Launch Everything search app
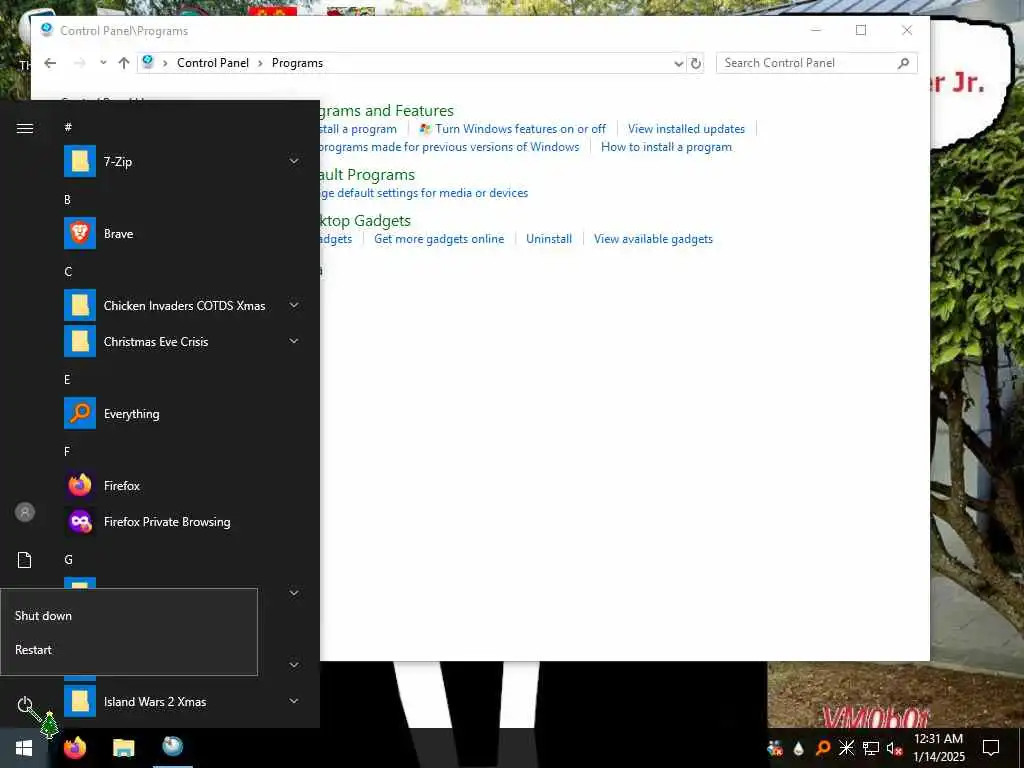Image resolution: width=1024 pixels, height=768 pixels. [x=182, y=413]
